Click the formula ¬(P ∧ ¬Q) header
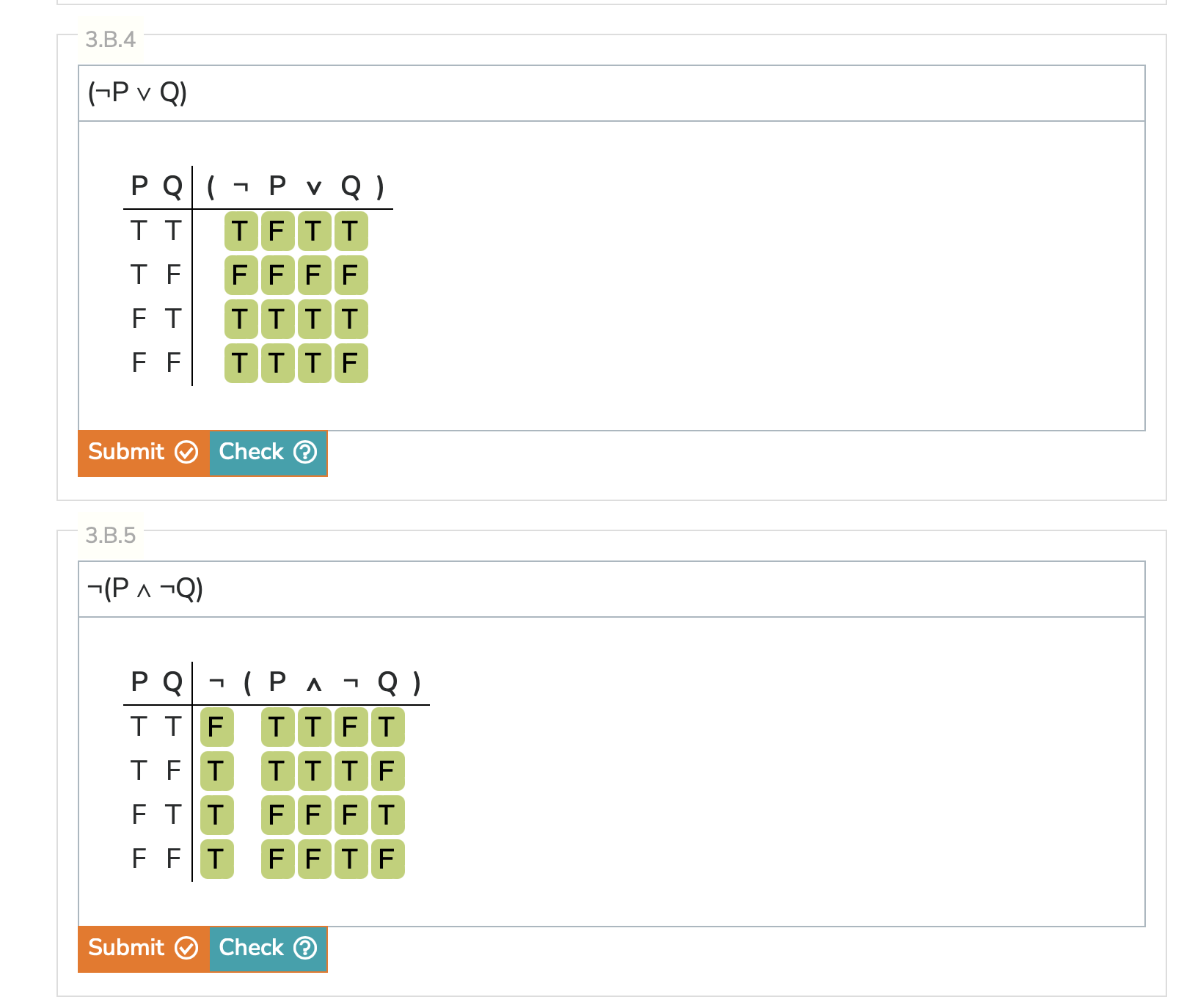The image size is (1184, 1008). (145, 588)
